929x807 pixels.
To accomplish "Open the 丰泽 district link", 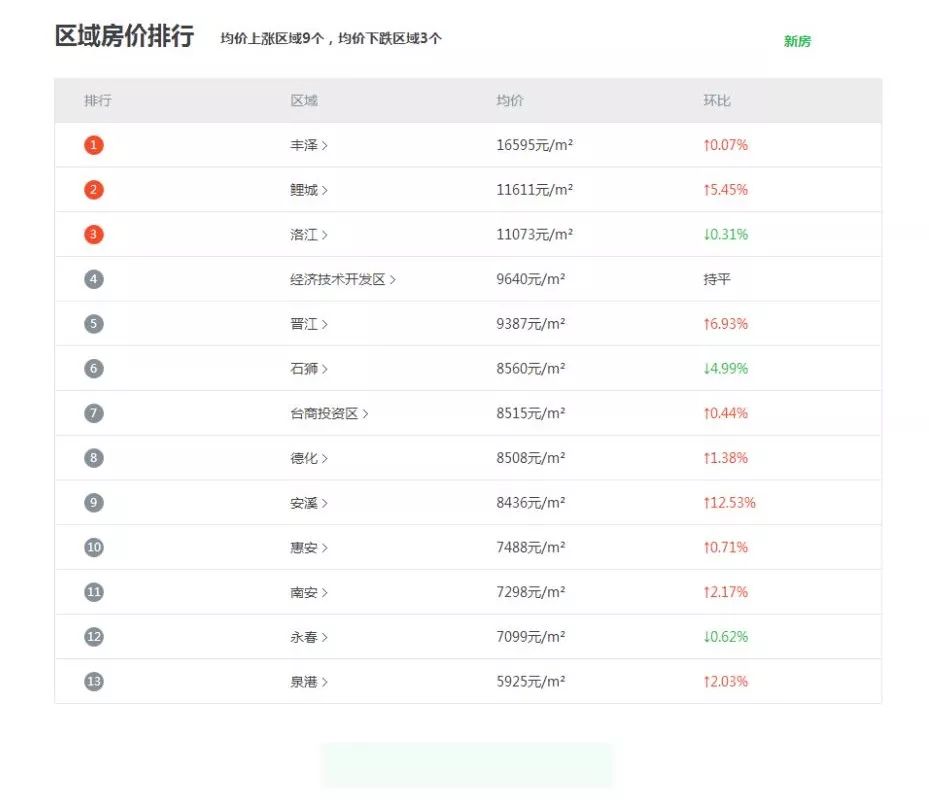I will tap(304, 145).
